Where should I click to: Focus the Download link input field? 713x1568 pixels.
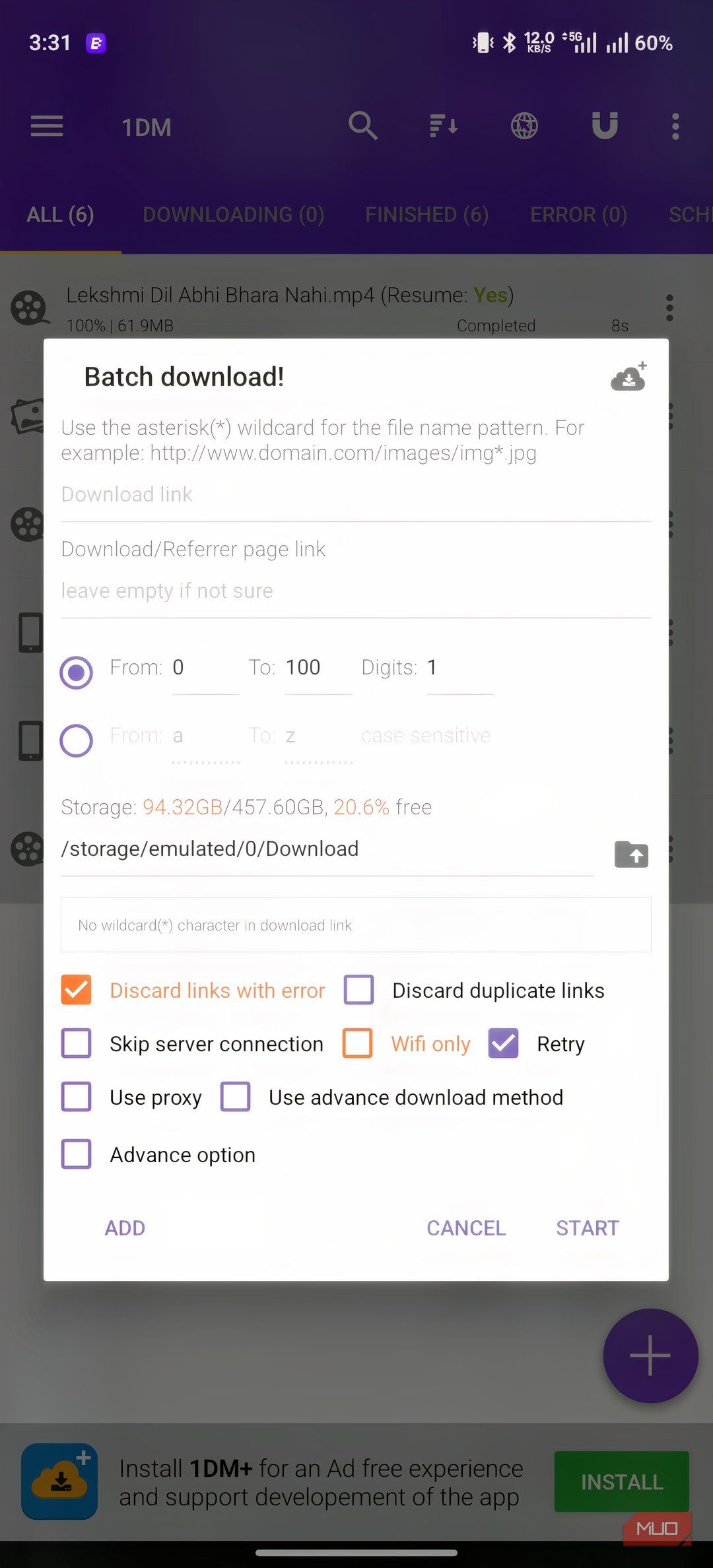click(x=356, y=495)
